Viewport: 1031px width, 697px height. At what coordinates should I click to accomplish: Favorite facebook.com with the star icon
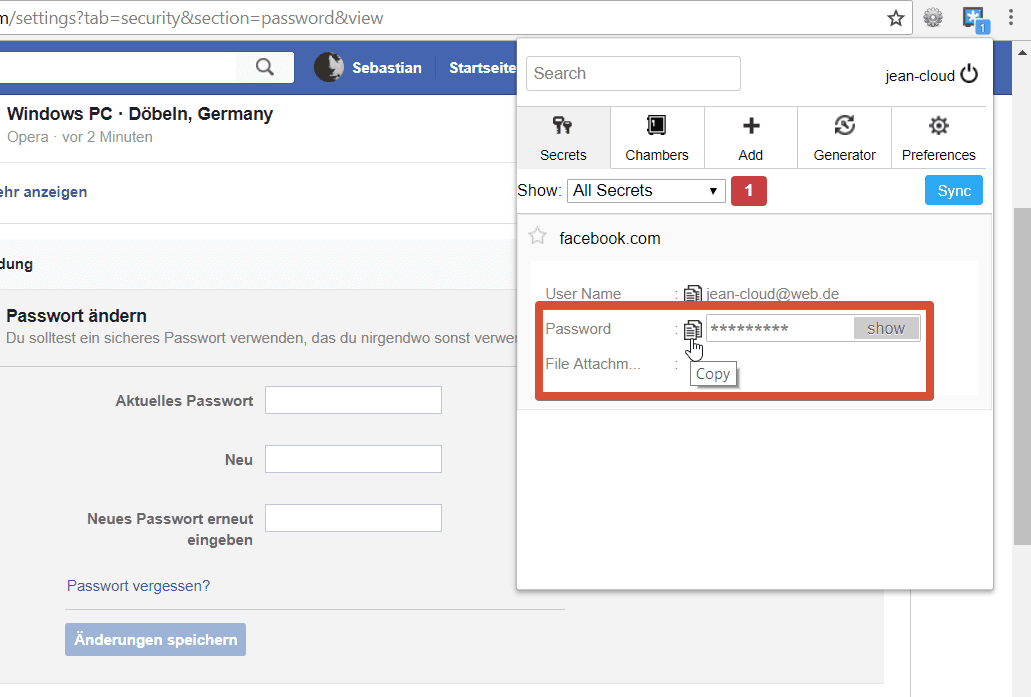(x=537, y=236)
